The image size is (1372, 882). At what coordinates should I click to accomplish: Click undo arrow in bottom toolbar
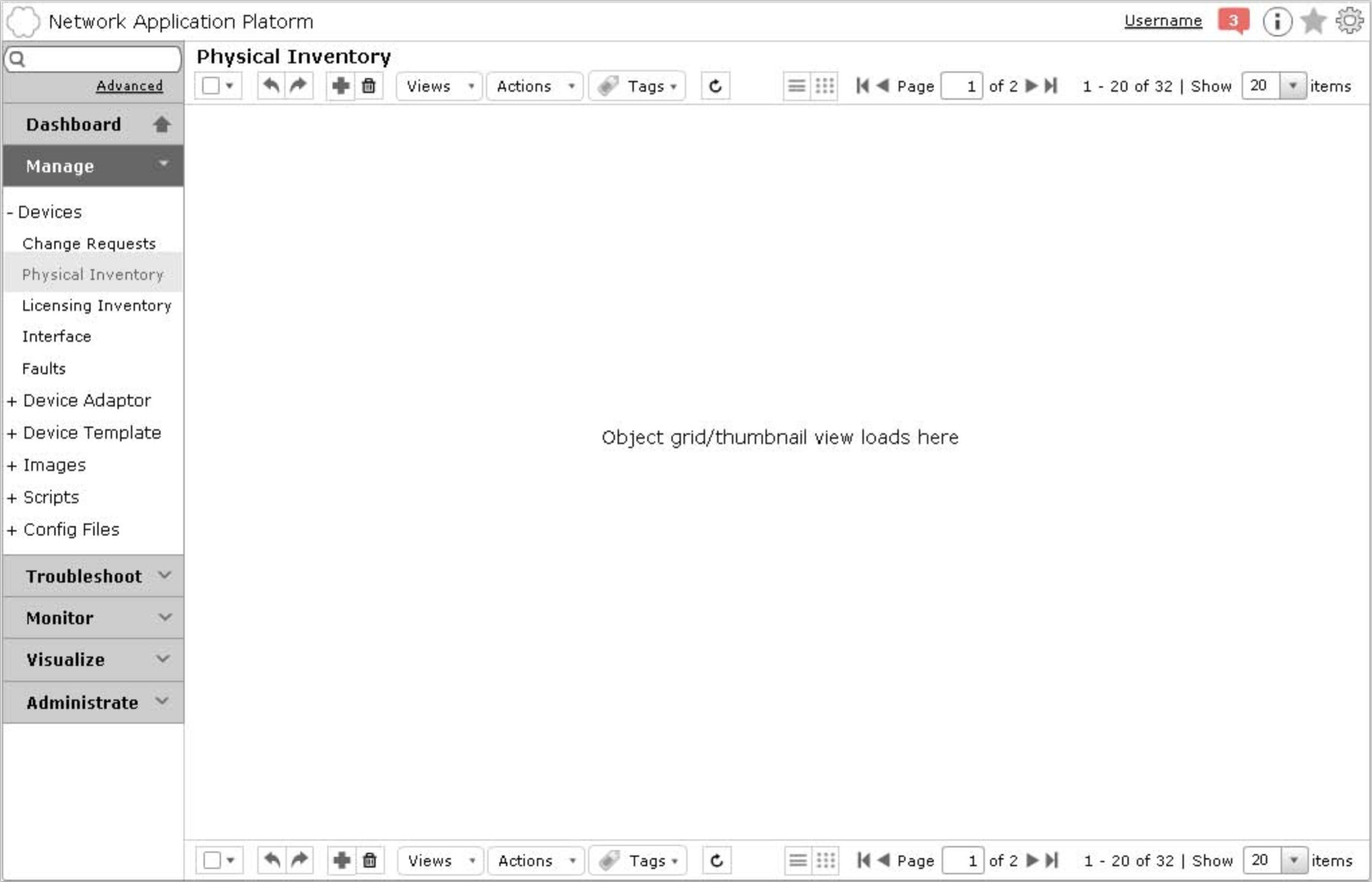click(x=272, y=859)
